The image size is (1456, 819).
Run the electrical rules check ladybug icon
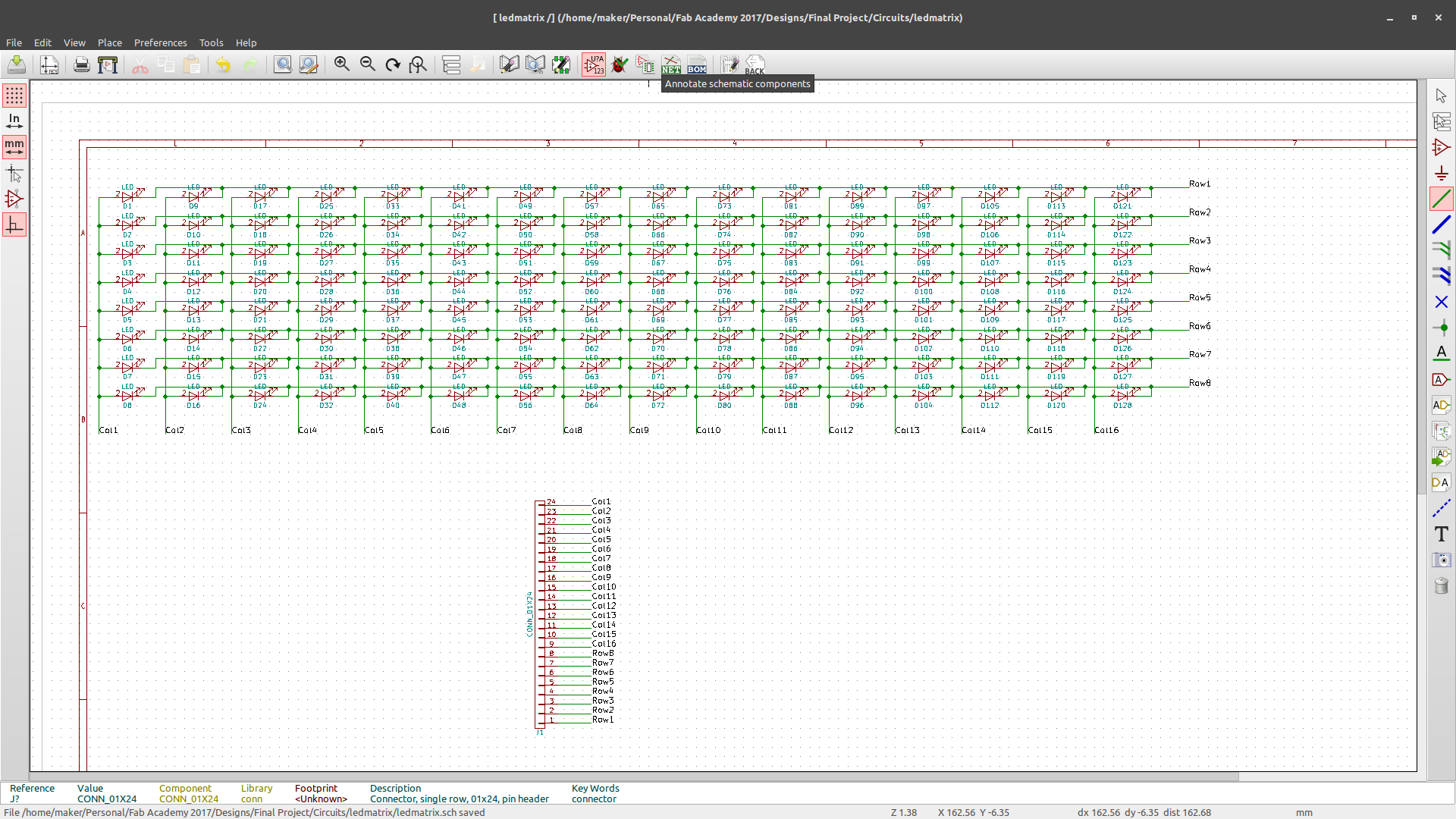click(x=620, y=64)
